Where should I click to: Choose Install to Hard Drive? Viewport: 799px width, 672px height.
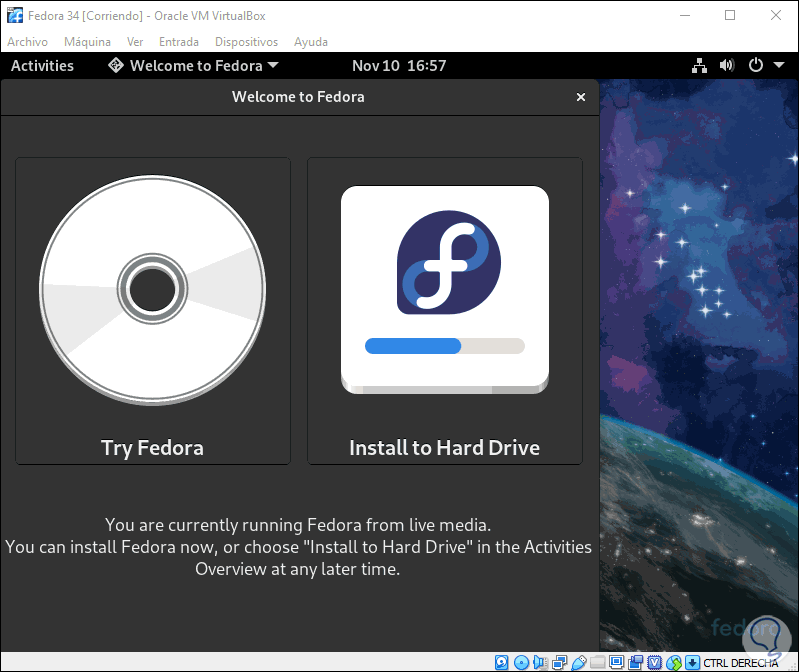(x=445, y=311)
